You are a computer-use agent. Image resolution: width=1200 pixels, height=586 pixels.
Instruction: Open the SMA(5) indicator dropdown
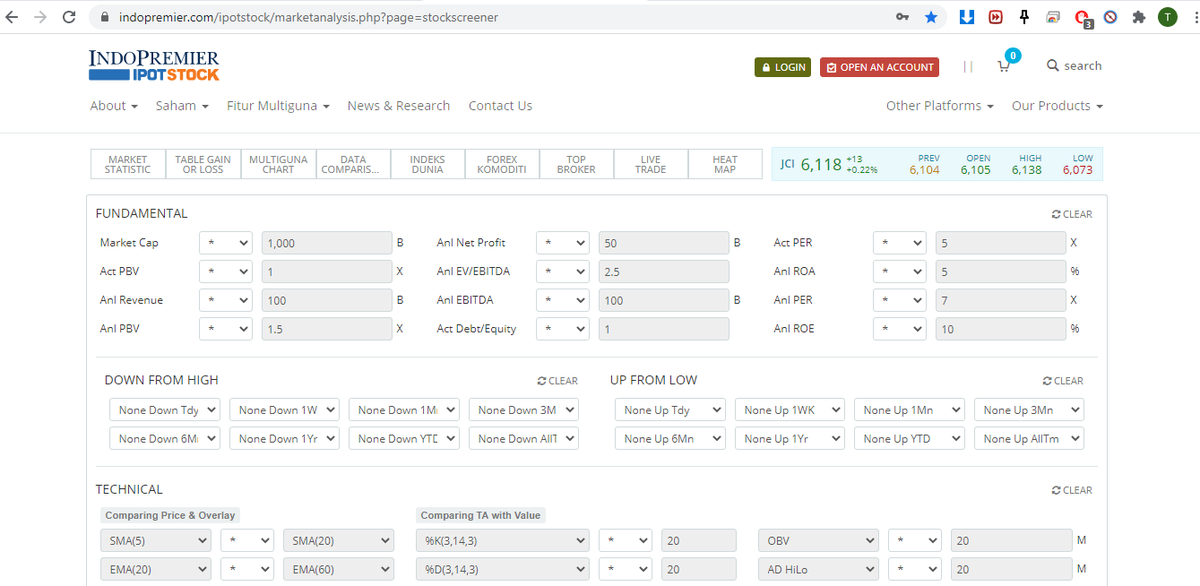coord(156,541)
